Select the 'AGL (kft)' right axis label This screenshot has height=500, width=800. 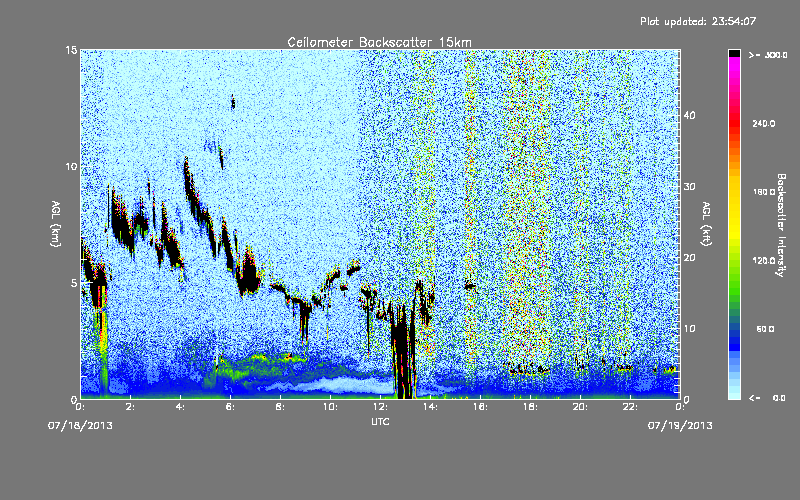click(x=706, y=224)
